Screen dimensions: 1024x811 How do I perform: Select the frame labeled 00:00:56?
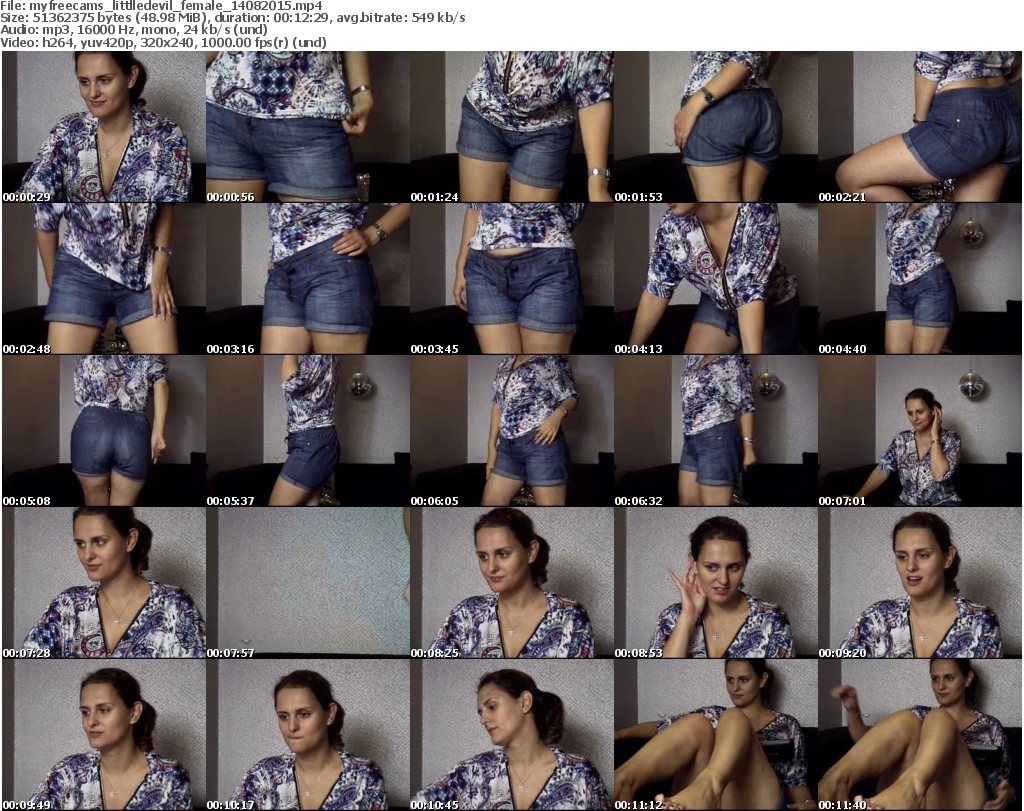[308, 127]
